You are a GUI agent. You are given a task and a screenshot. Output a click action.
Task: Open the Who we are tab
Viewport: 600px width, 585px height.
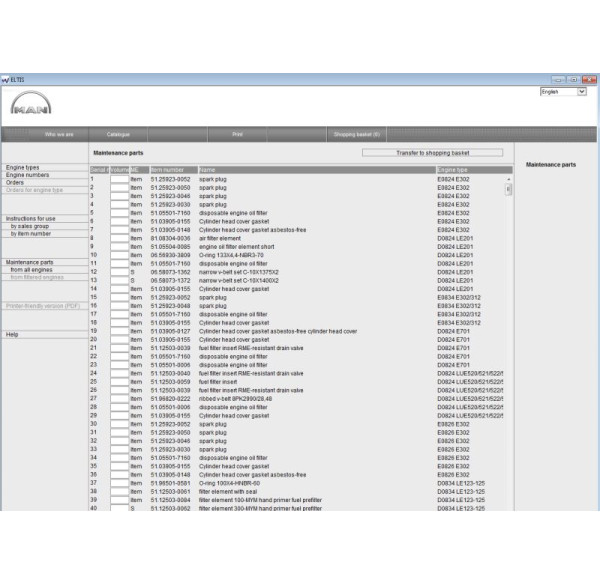point(57,132)
